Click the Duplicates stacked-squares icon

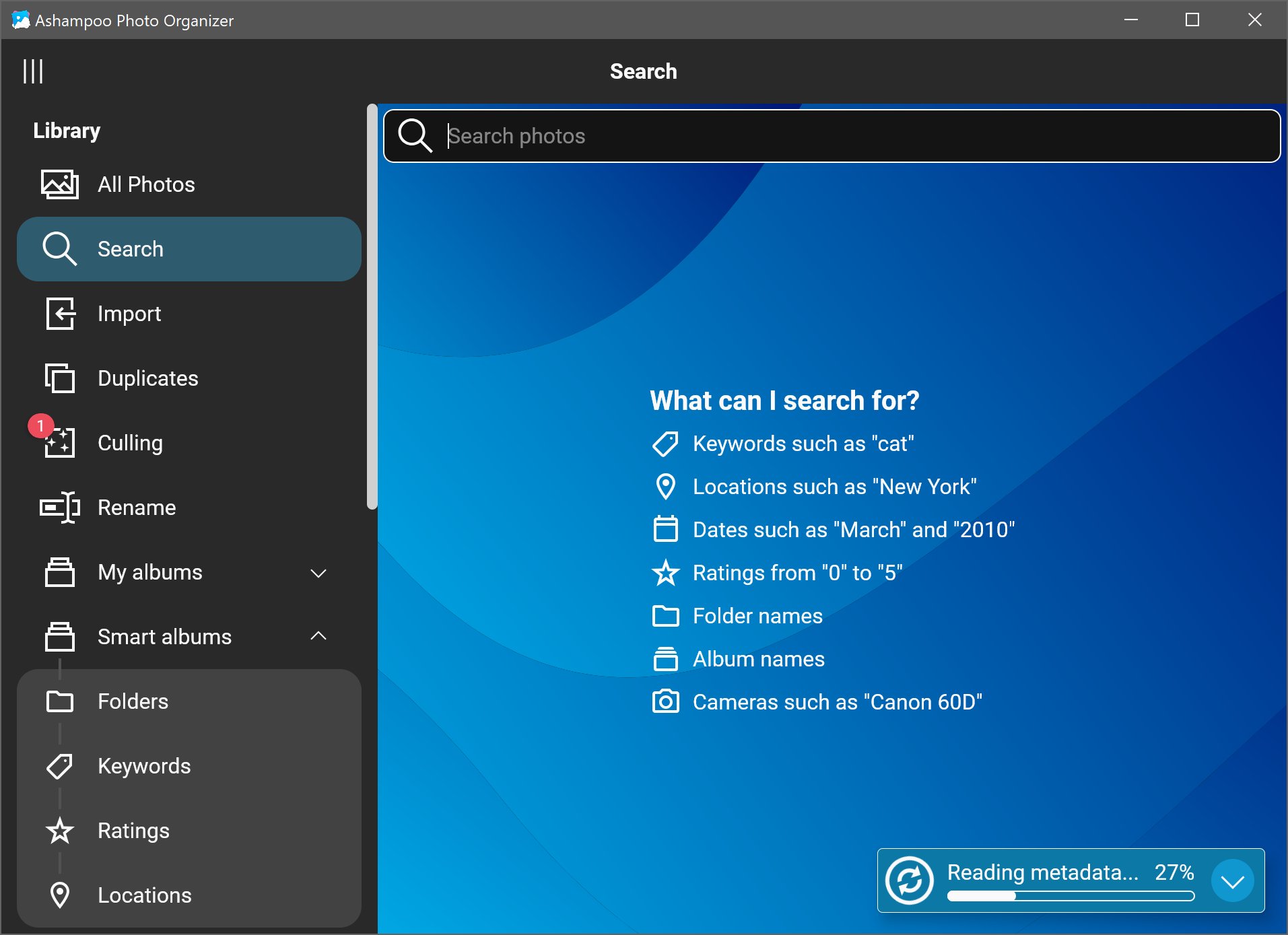60,378
